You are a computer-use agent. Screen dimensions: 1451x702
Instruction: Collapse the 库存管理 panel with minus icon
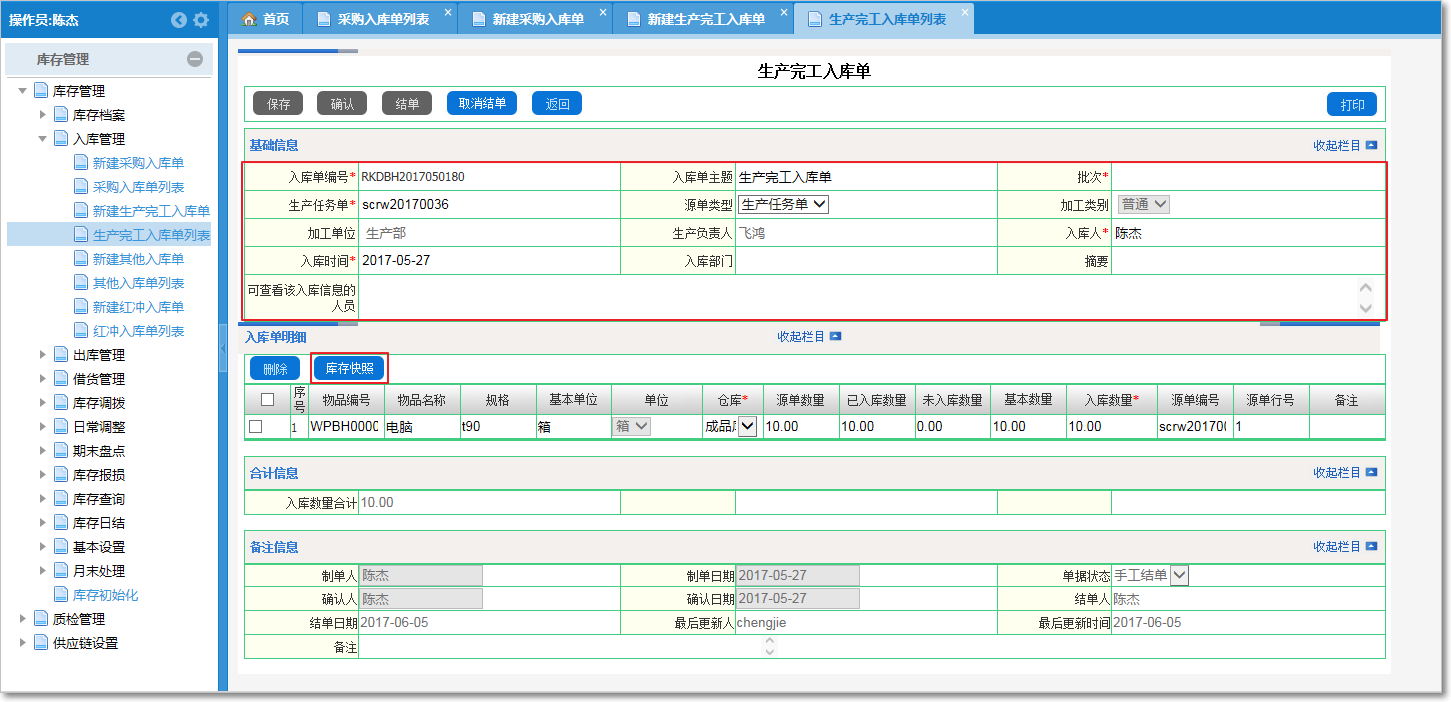(195, 59)
